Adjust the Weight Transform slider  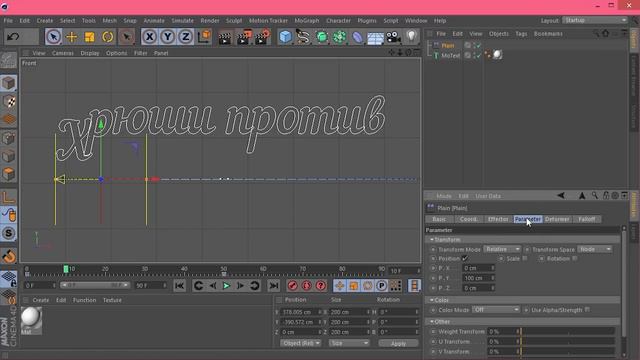click(567, 331)
